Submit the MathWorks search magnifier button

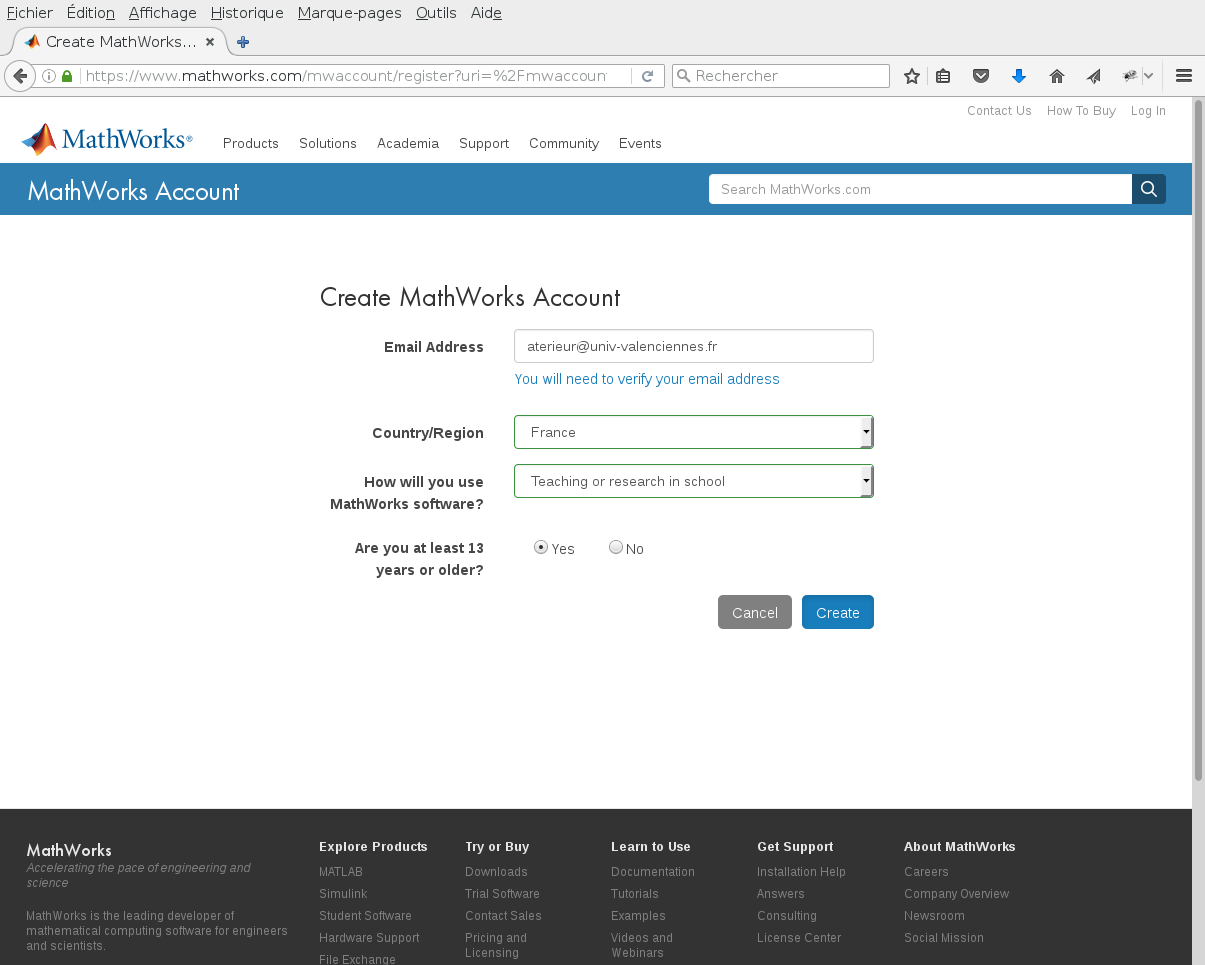coord(1149,189)
